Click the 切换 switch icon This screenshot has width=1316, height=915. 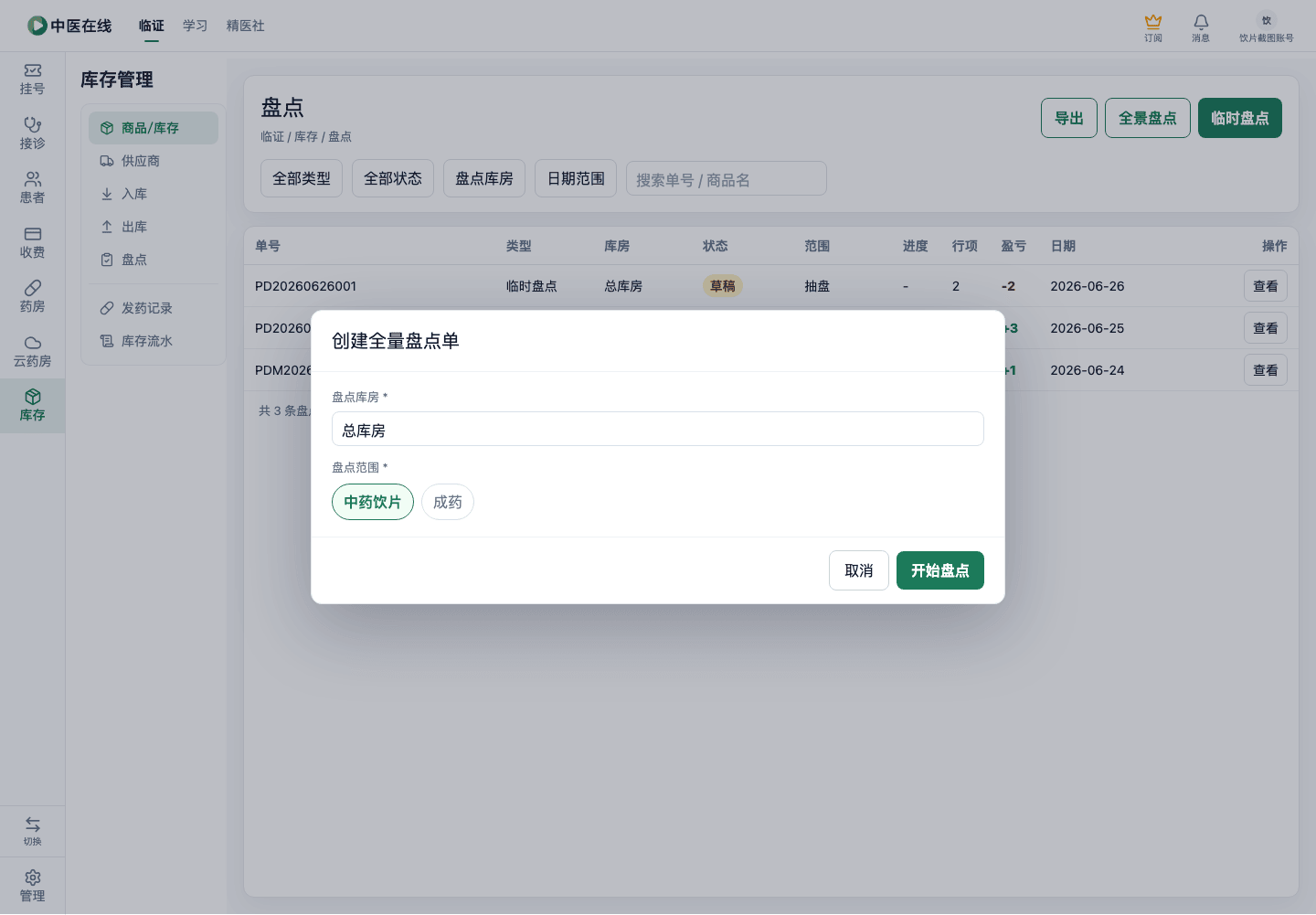click(33, 825)
